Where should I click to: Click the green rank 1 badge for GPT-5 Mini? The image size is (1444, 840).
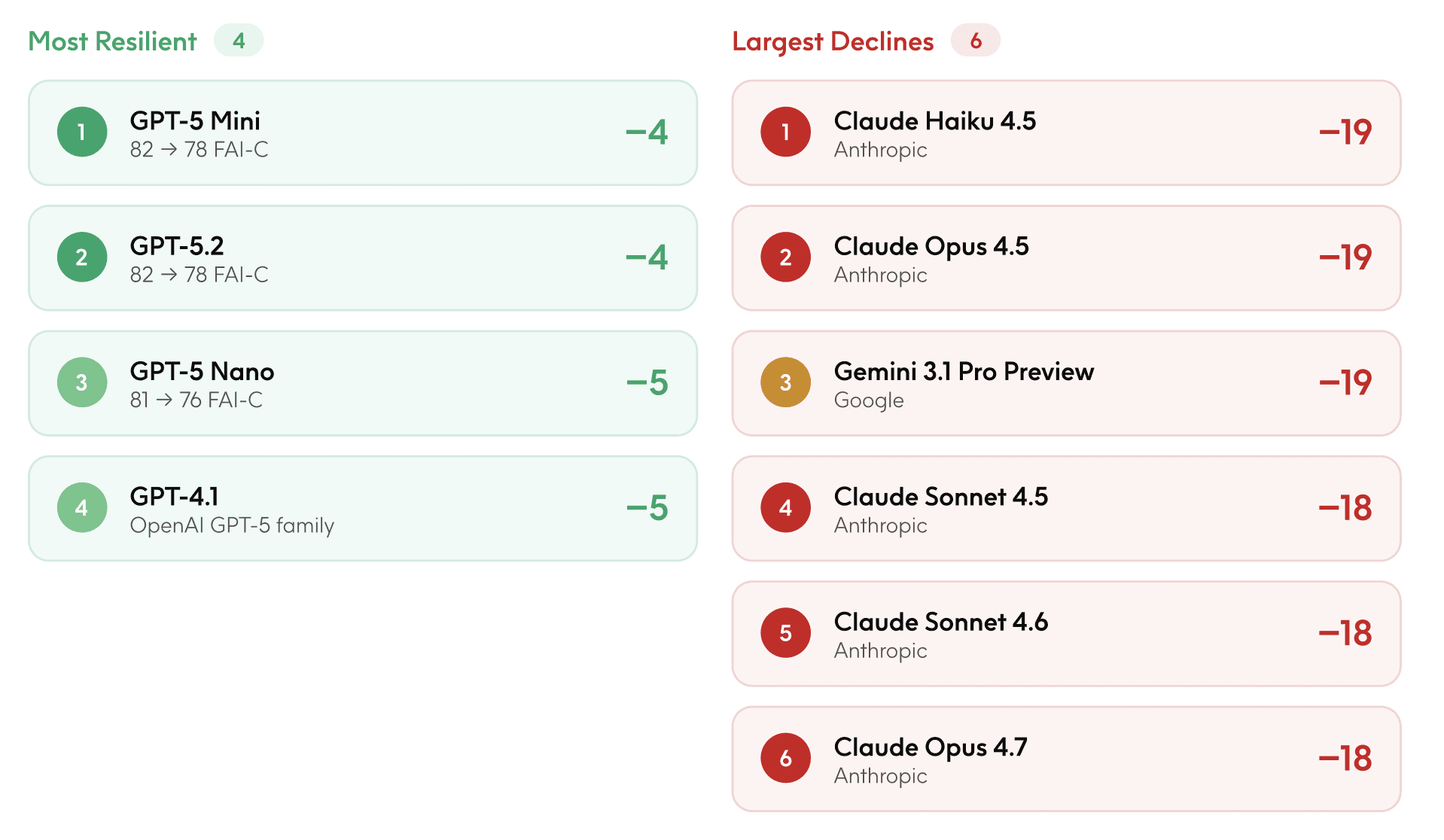click(82, 132)
